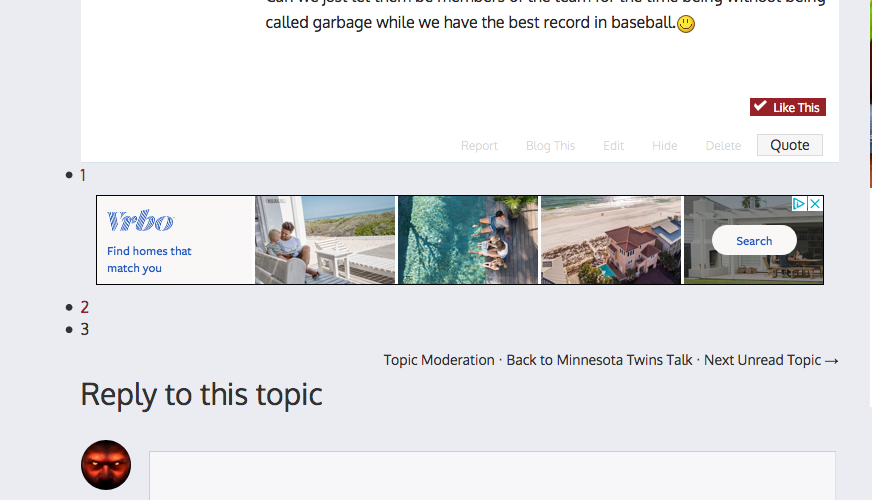Open the Topic Moderation menu
872x500 pixels.
[x=439, y=360]
